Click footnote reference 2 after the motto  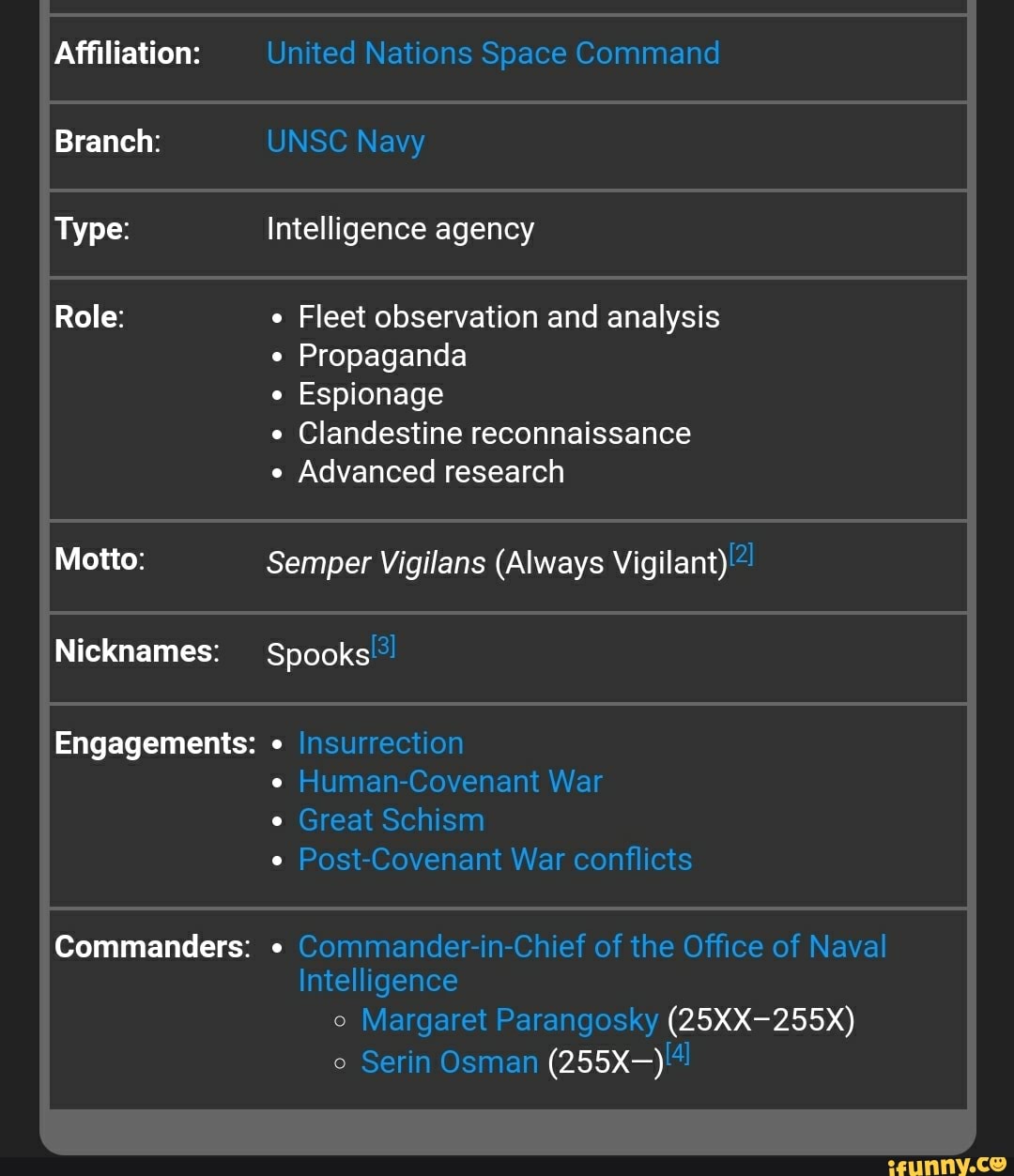[x=741, y=554]
